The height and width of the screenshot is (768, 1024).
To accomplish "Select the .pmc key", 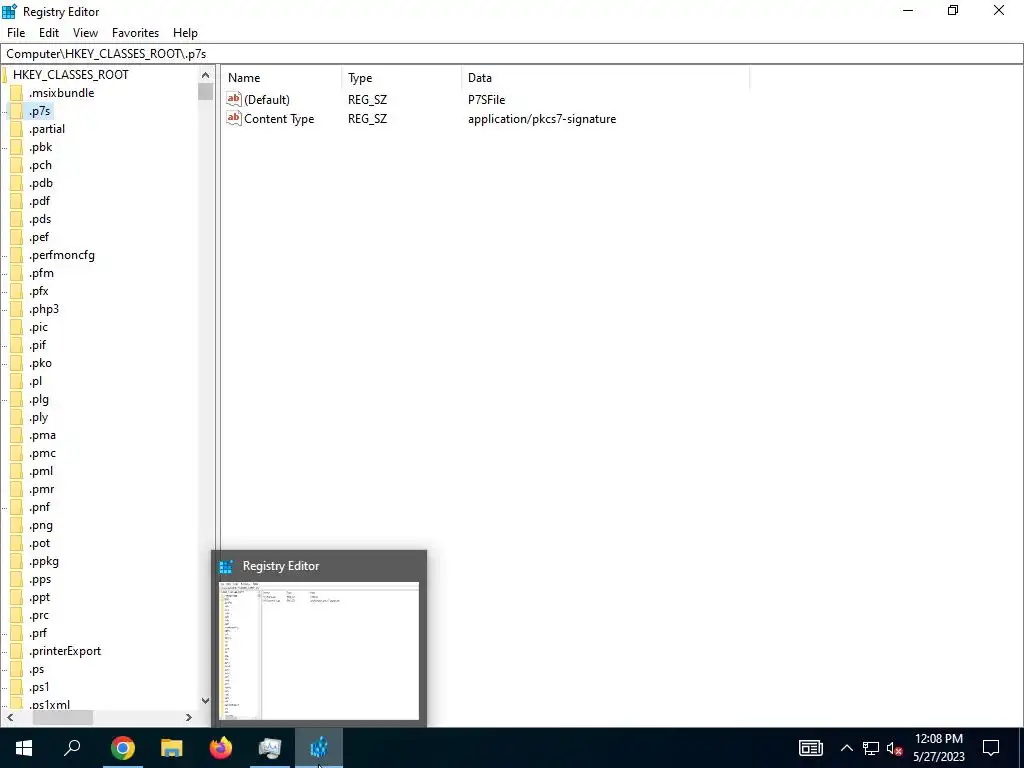I will click(x=42, y=453).
